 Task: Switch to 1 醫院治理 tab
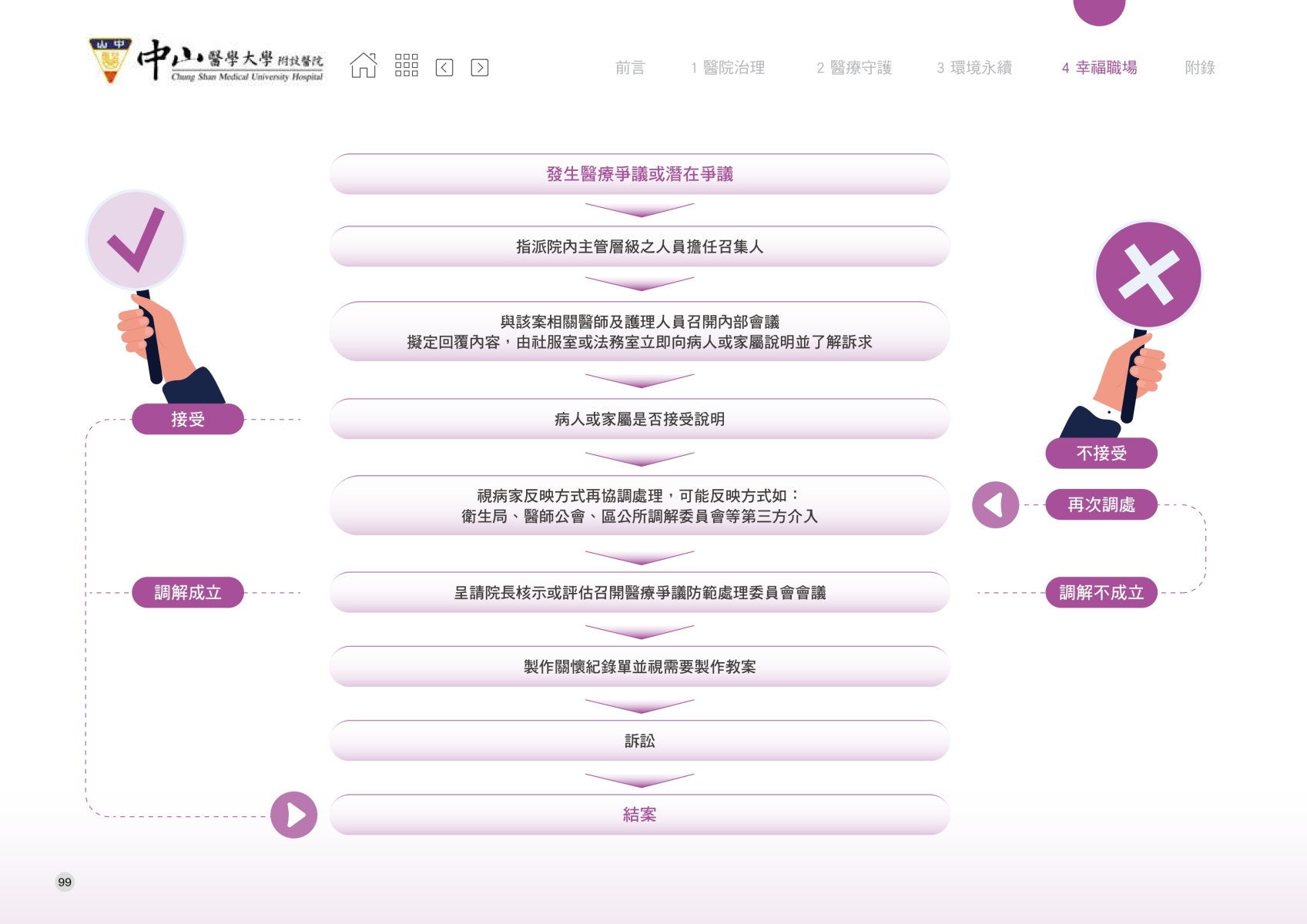point(728,68)
